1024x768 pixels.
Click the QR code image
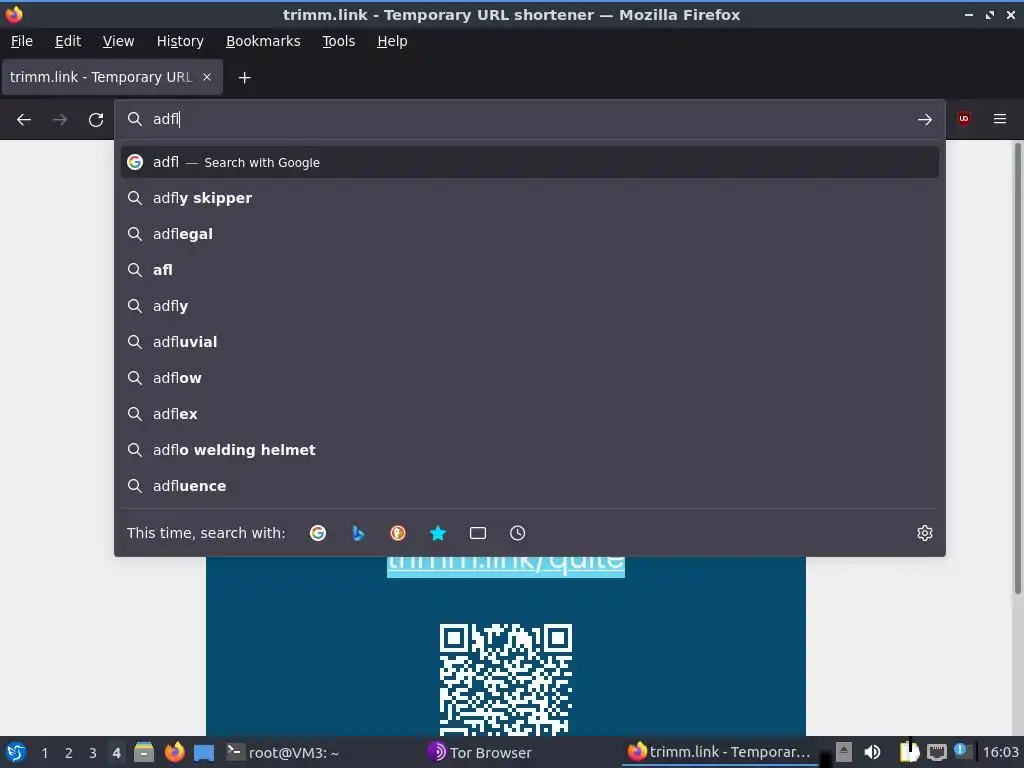click(x=506, y=679)
